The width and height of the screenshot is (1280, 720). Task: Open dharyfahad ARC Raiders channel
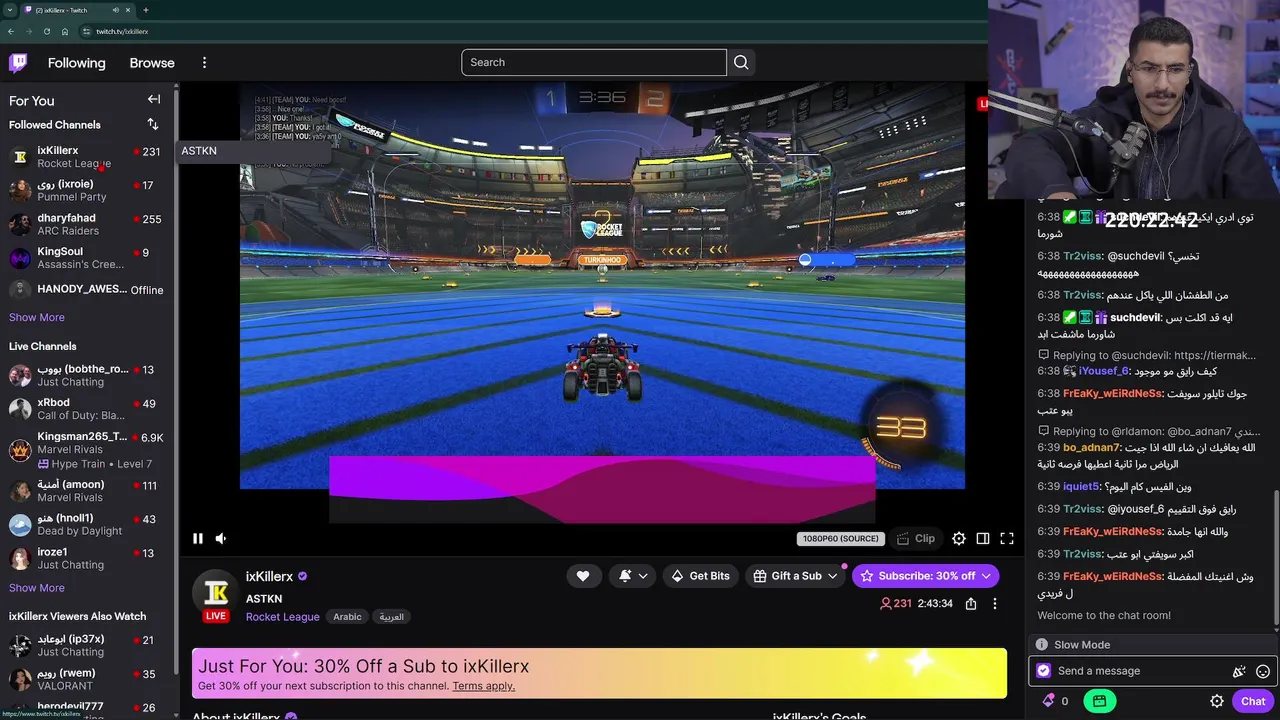(x=86, y=224)
